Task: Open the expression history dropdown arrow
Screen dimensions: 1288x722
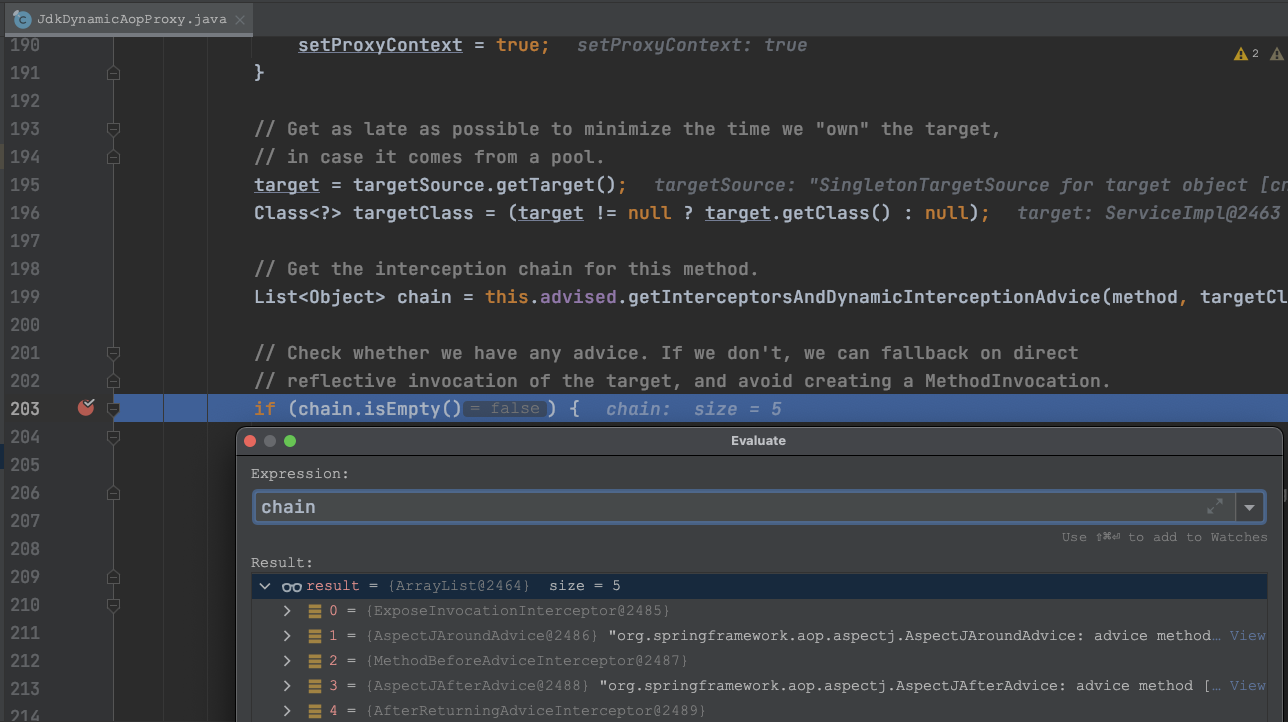Action: (1250, 507)
